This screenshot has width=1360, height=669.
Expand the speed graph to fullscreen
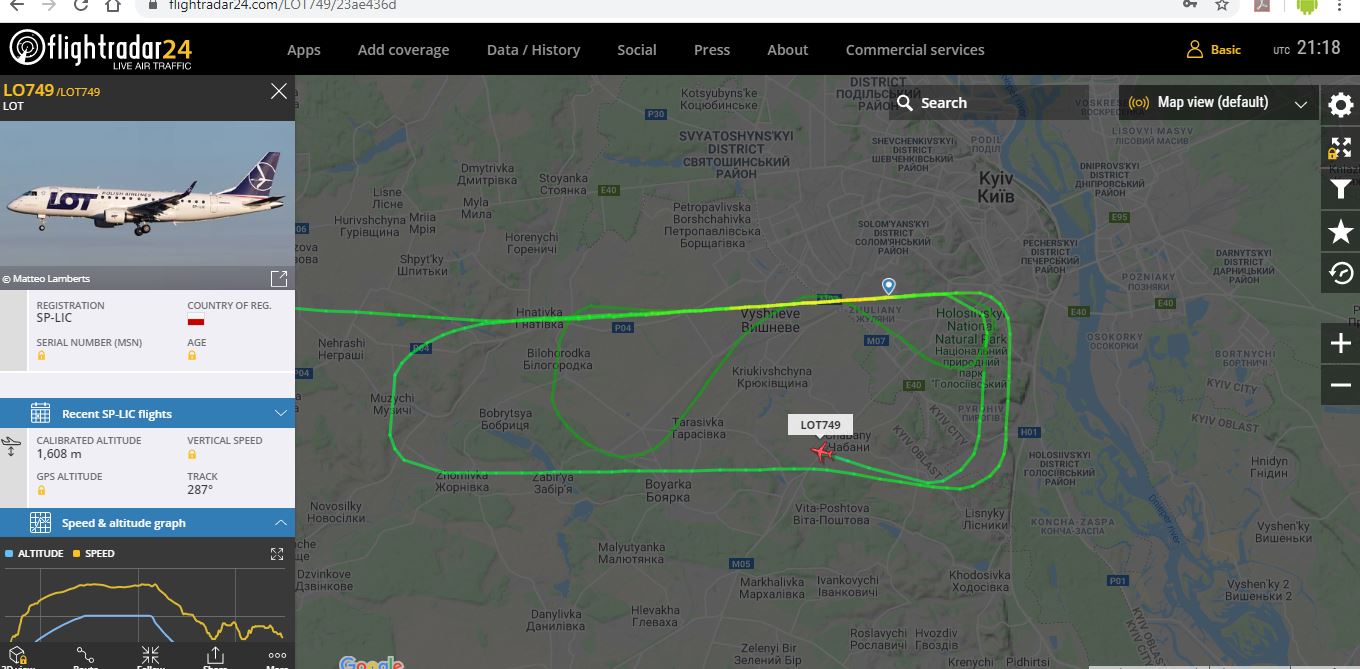coord(277,553)
